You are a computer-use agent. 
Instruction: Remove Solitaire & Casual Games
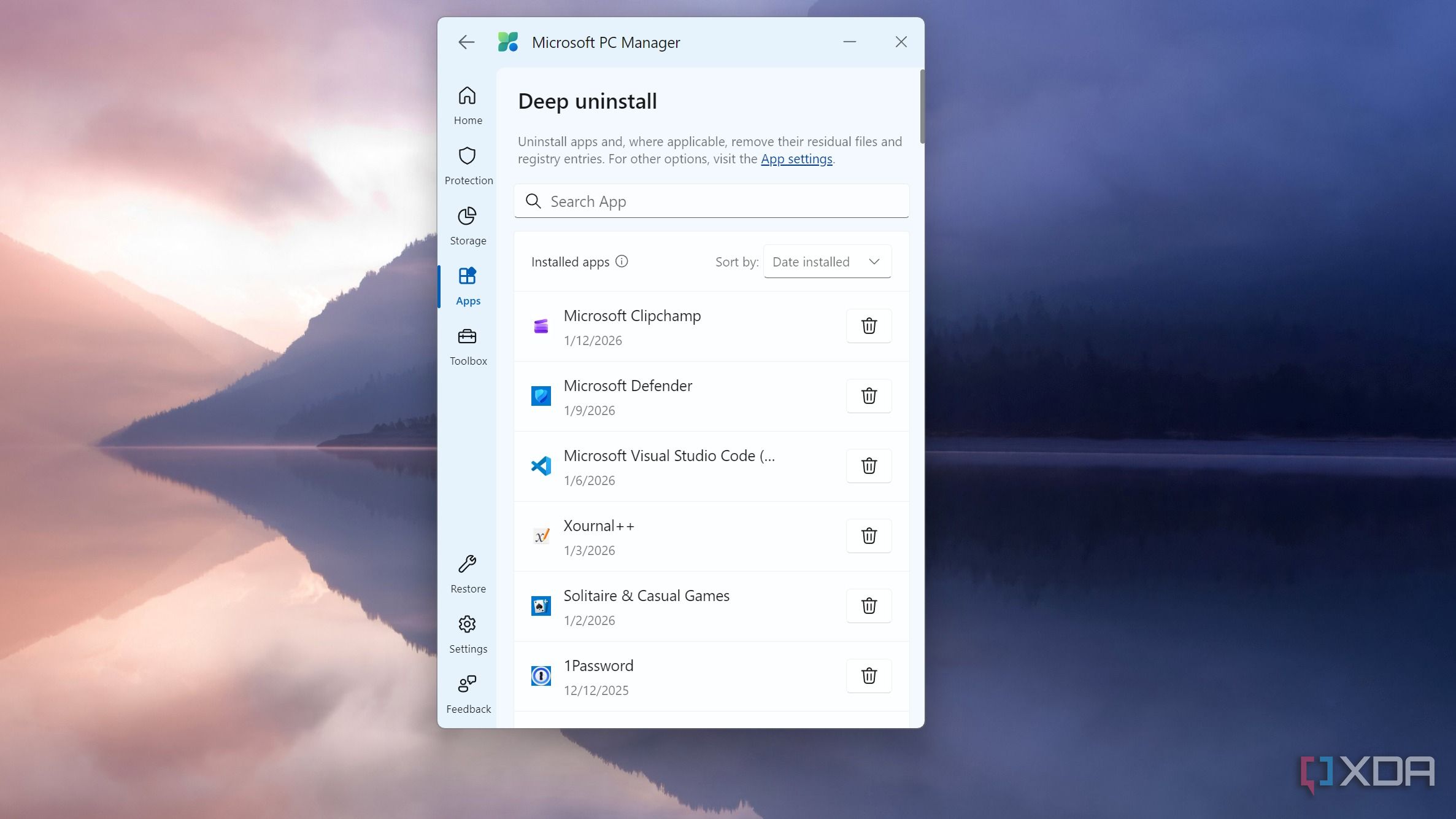[868, 606]
